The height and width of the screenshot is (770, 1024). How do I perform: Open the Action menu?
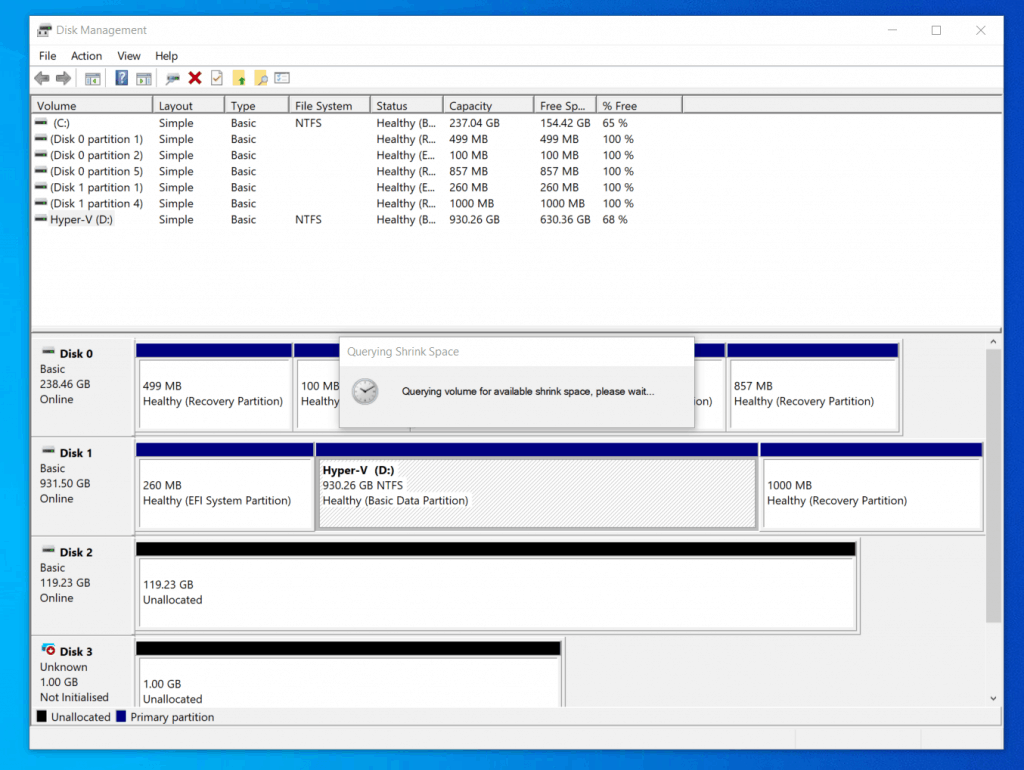point(86,55)
